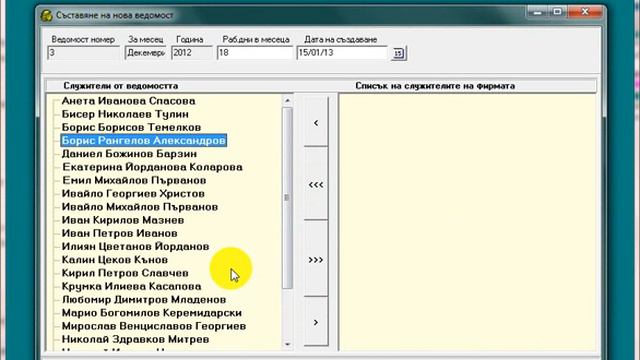The image size is (640, 360).
Task: Click the Ведомост номер input field
Action: coord(84,53)
